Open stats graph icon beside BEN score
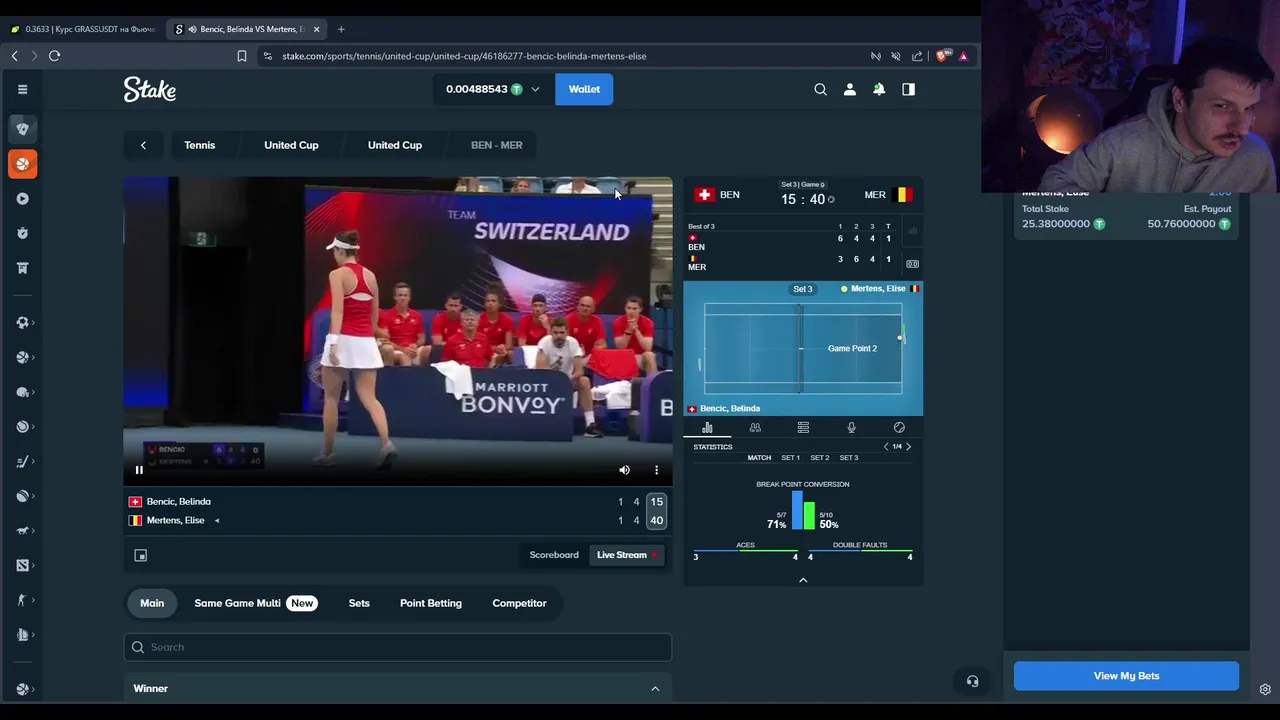Screen dimensions: 1280x720 tap(912, 232)
